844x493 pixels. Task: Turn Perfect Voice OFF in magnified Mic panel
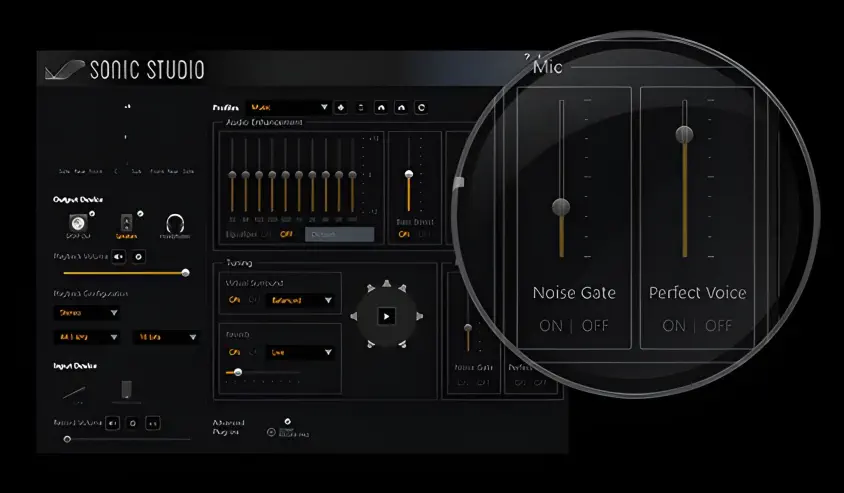(x=719, y=326)
